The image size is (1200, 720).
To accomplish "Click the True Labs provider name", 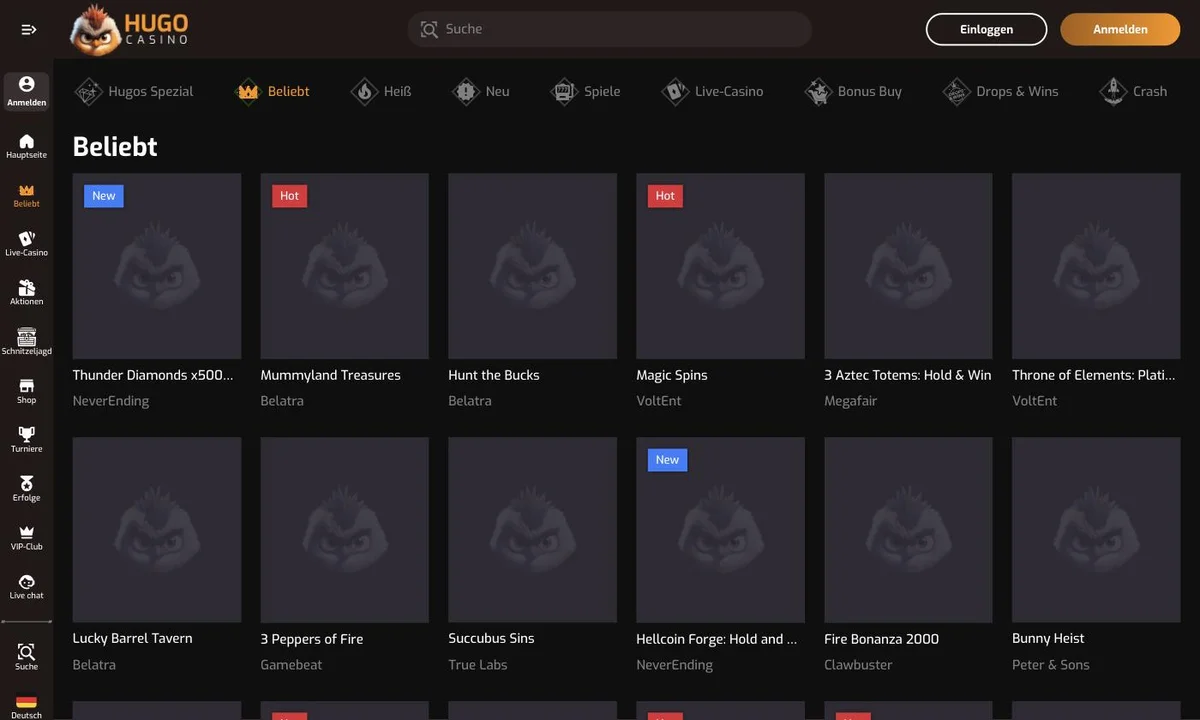I will tap(478, 665).
